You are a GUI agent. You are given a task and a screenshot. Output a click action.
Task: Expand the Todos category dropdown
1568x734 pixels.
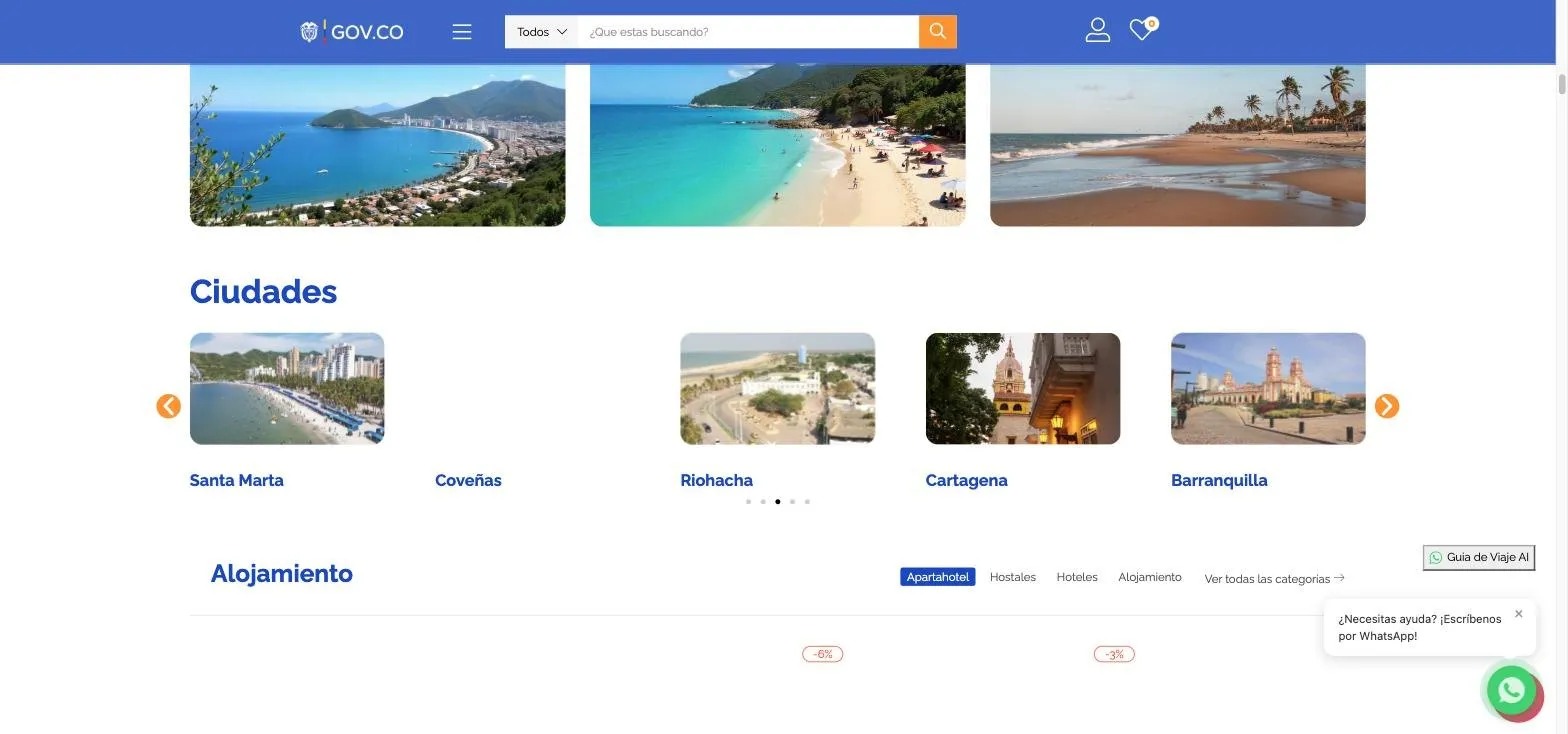(541, 32)
